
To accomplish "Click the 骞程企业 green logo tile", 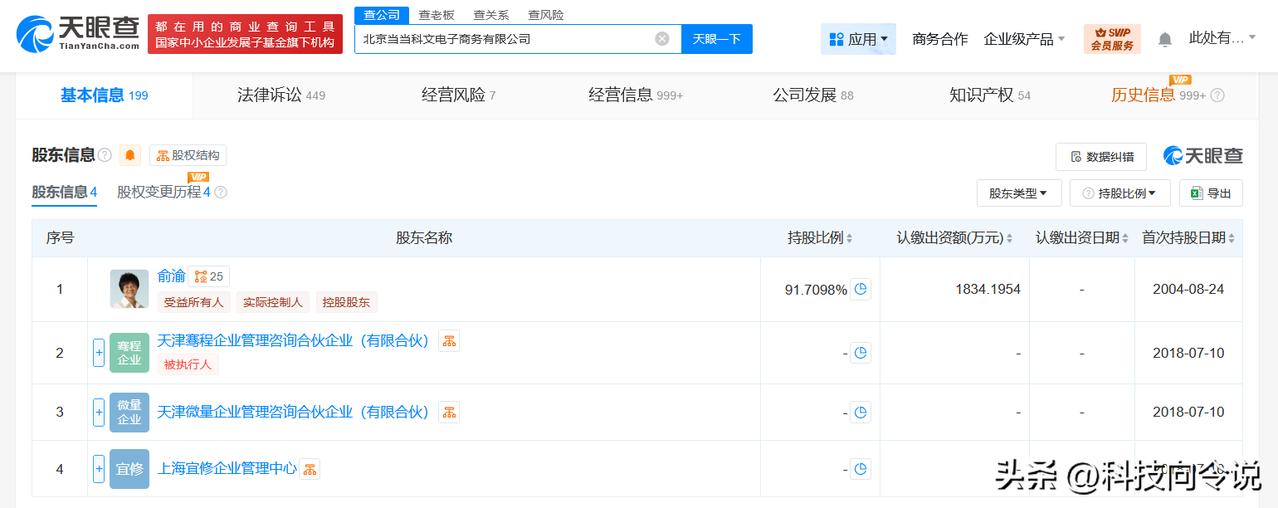I will tap(129, 352).
